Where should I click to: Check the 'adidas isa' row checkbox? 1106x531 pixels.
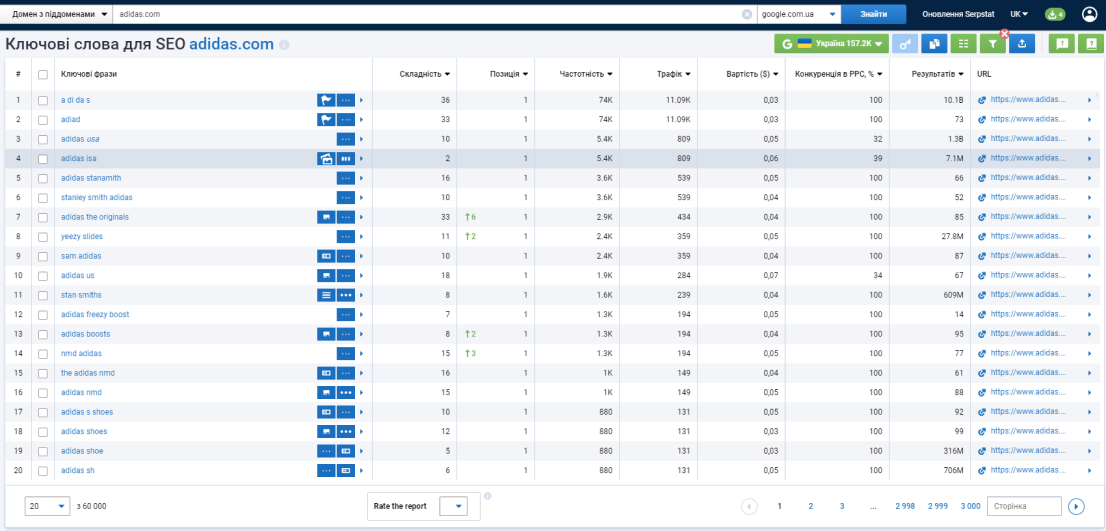(x=43, y=159)
